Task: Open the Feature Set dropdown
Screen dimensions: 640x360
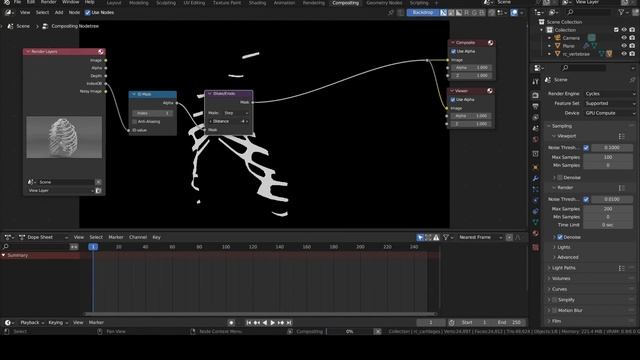Action: pyautogui.click(x=610, y=104)
